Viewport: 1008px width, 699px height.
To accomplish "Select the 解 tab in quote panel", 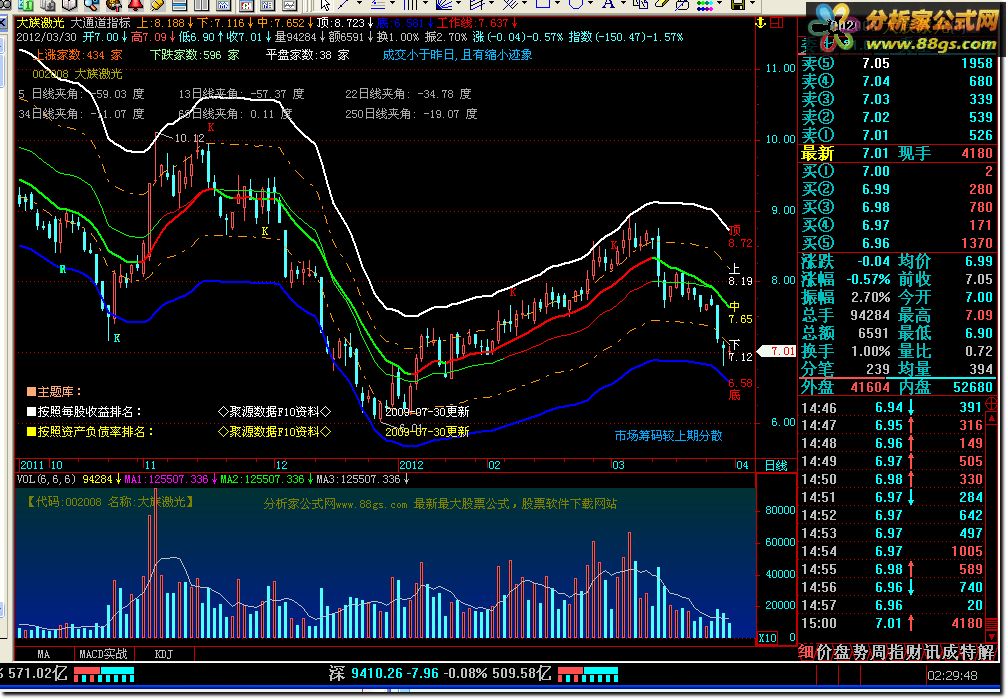I will pyautogui.click(x=986, y=652).
